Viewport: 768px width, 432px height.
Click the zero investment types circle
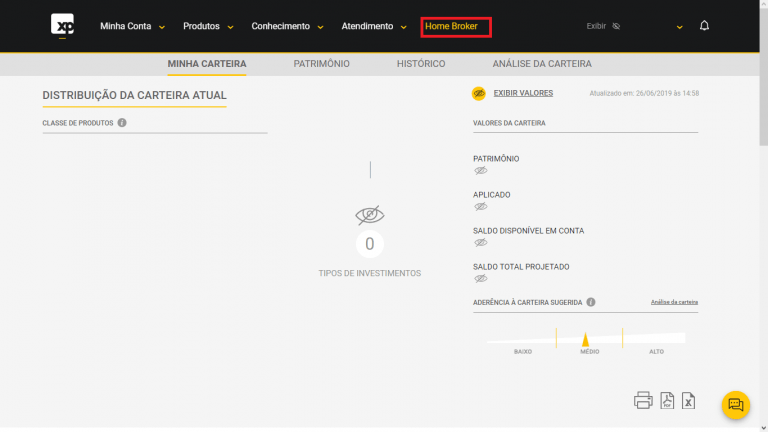370,243
